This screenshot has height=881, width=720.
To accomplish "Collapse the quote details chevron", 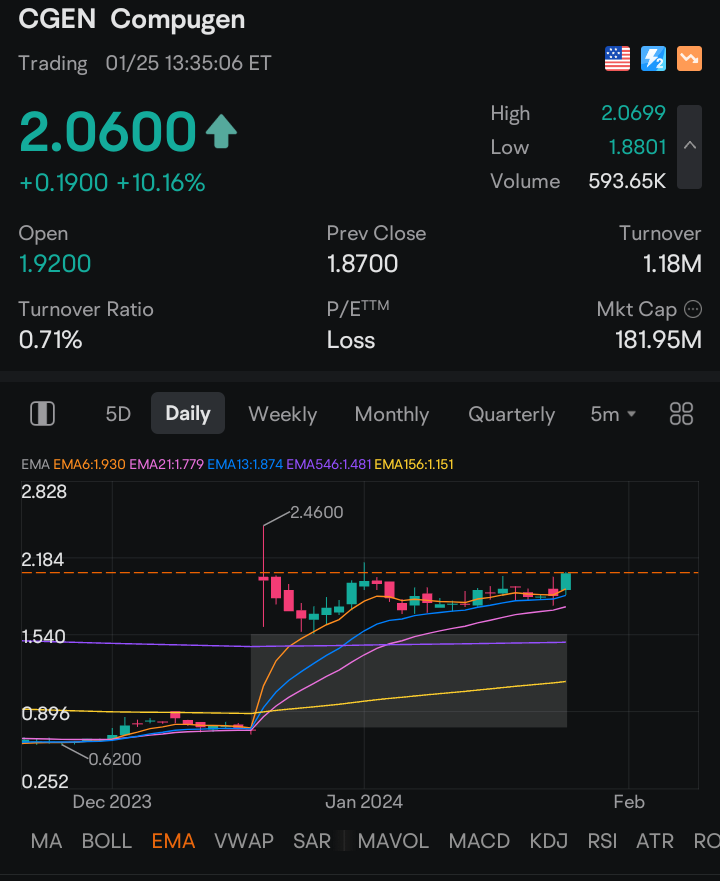I will tap(690, 147).
